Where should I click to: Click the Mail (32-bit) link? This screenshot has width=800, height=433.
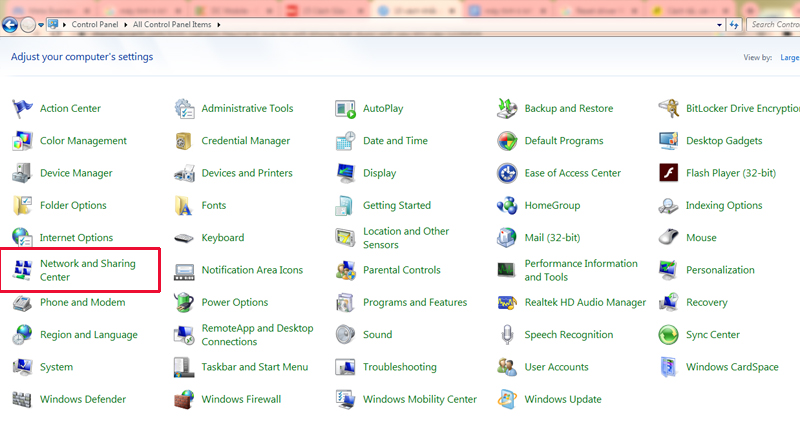pos(552,238)
